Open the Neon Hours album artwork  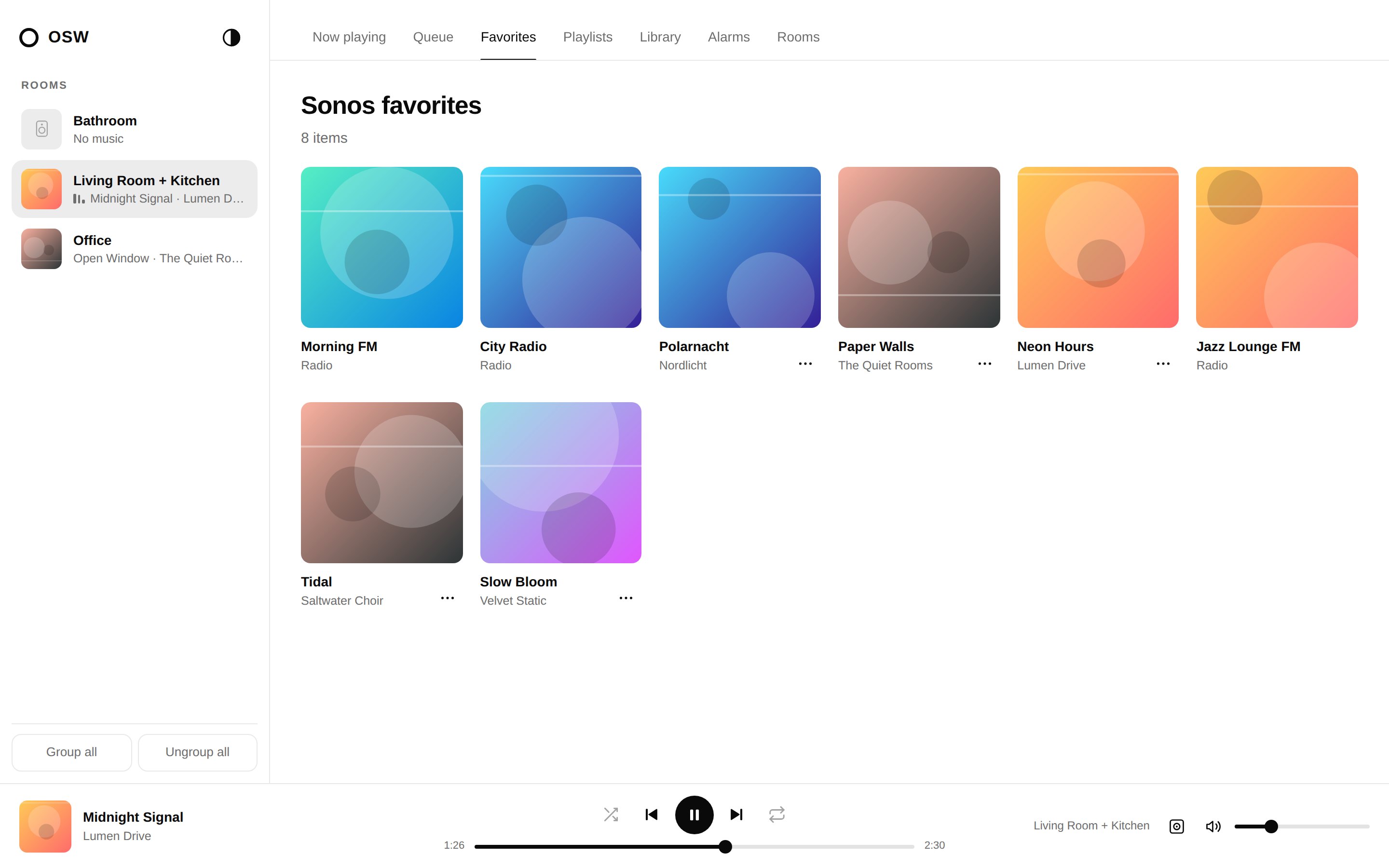click(x=1098, y=247)
